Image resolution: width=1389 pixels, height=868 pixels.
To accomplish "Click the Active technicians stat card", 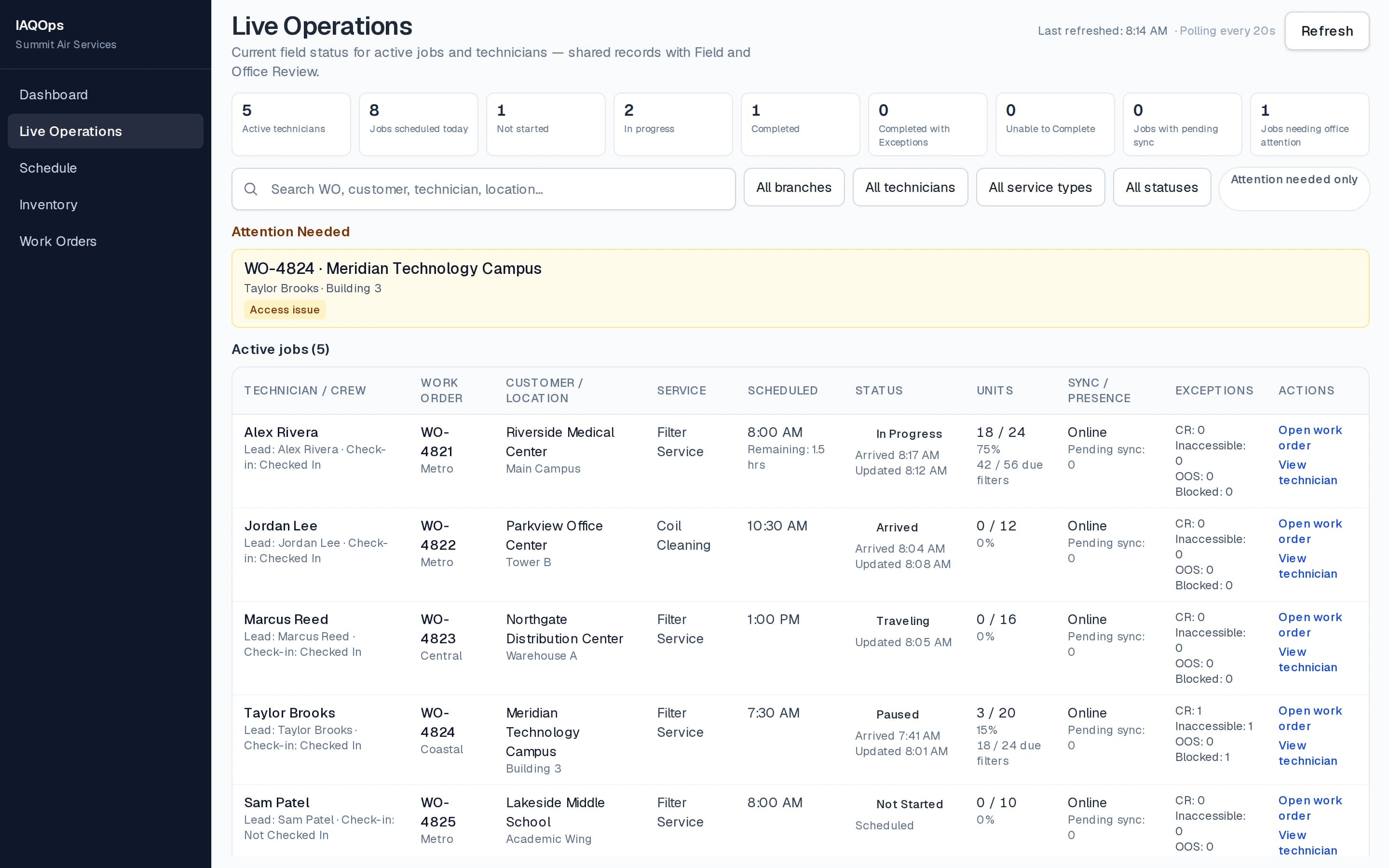I will point(291,124).
